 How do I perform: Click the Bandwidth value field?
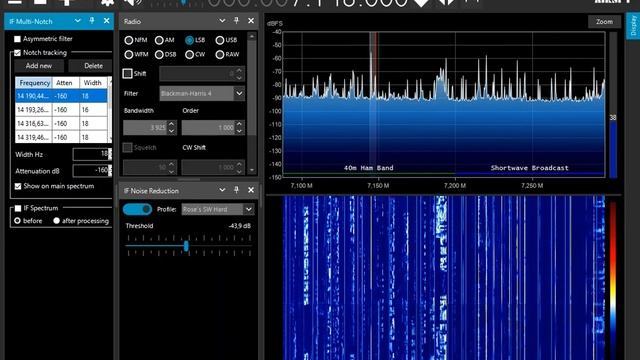point(145,128)
